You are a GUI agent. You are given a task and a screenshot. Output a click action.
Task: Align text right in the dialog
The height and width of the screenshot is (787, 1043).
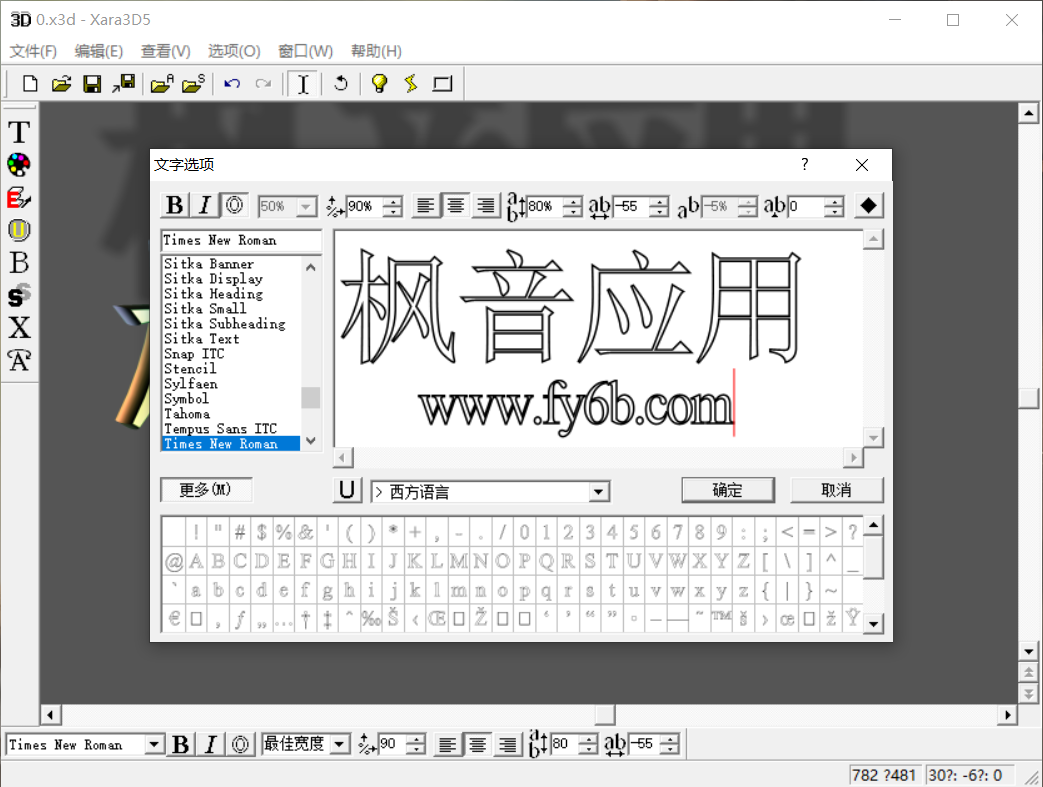tap(486, 206)
